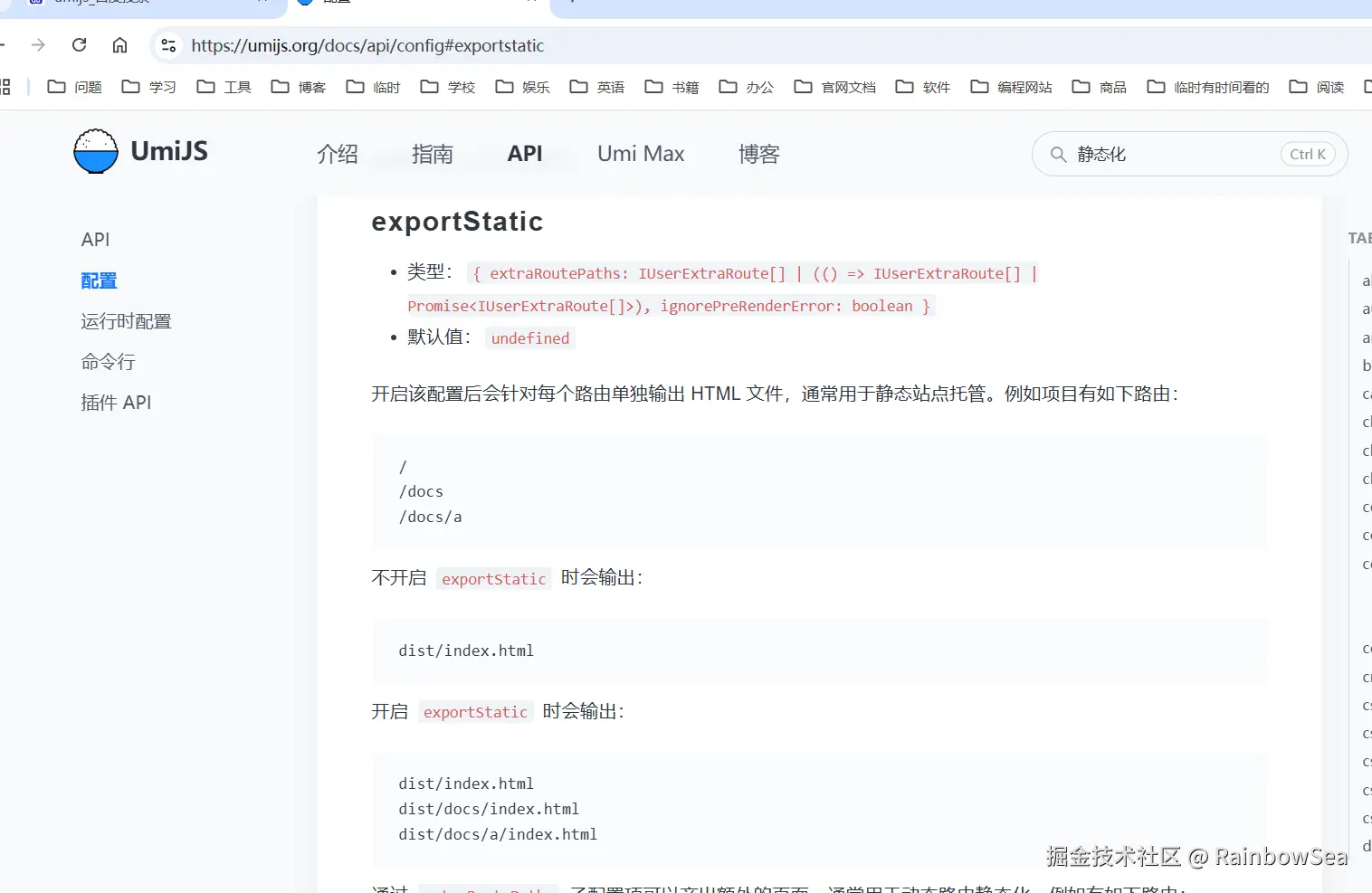Viewport: 1372px width, 893px height.
Task: Open the 临时有时间看的 bookmark folder
Action: coord(1207,87)
